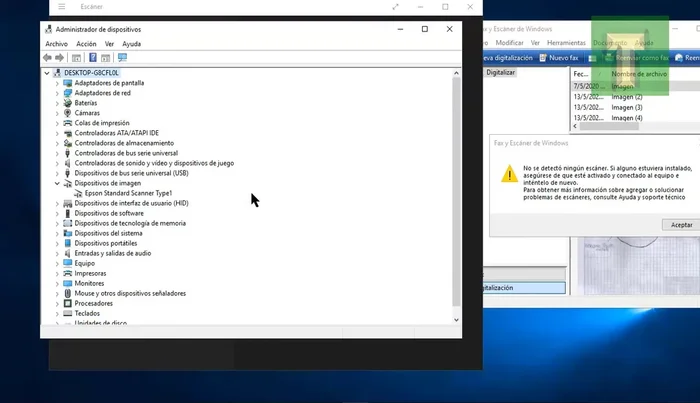Expand the Monitores tree node
The image size is (700, 403).
tap(57, 283)
